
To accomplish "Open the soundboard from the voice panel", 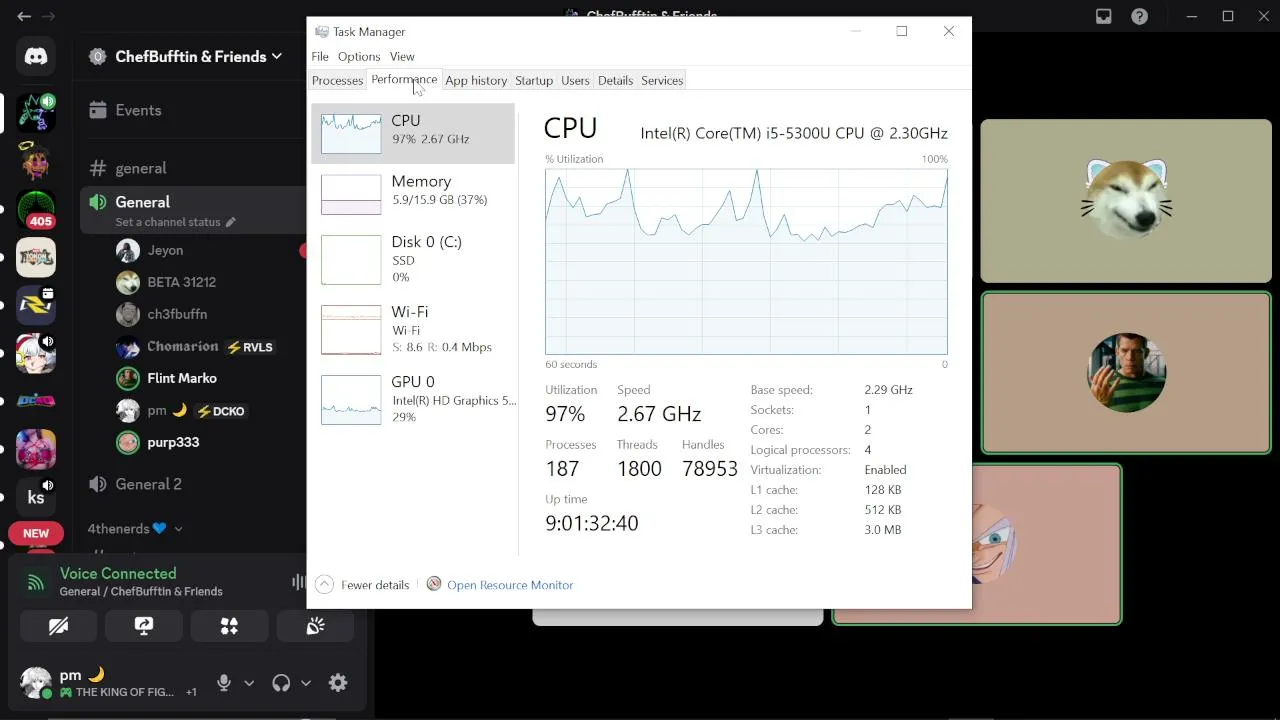I will (315, 626).
